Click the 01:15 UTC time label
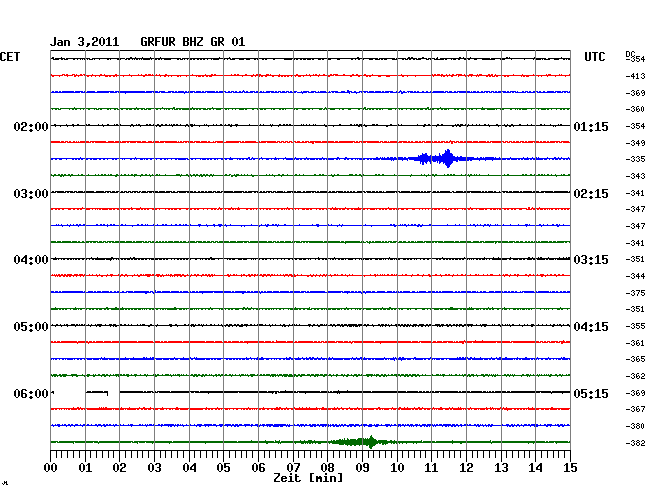650x494 pixels. (x=591, y=126)
